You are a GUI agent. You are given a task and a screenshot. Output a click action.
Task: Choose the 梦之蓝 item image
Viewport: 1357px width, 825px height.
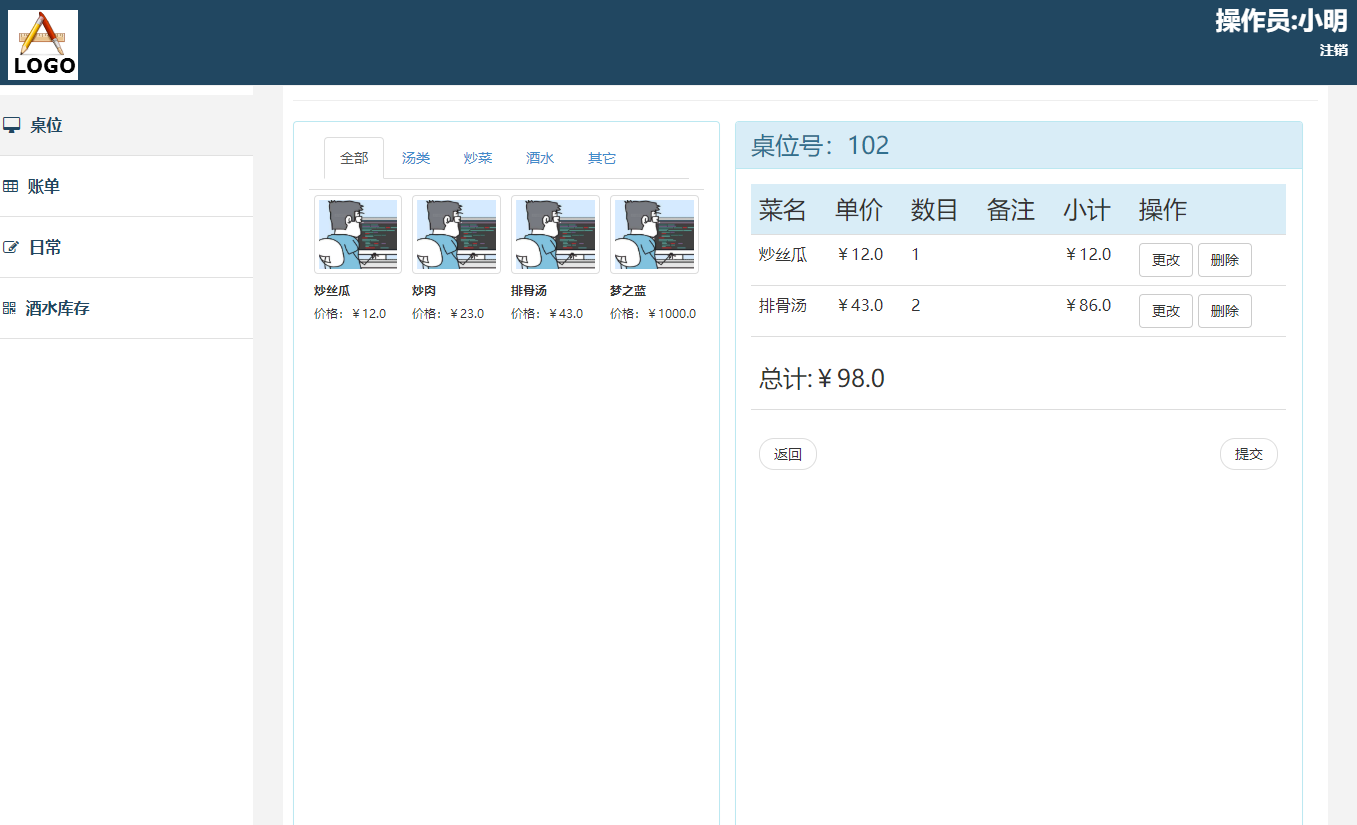(x=654, y=235)
